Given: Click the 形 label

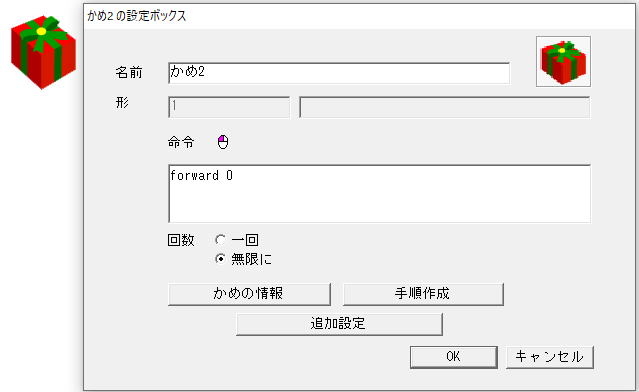Looking at the screenshot, I should [x=122, y=102].
